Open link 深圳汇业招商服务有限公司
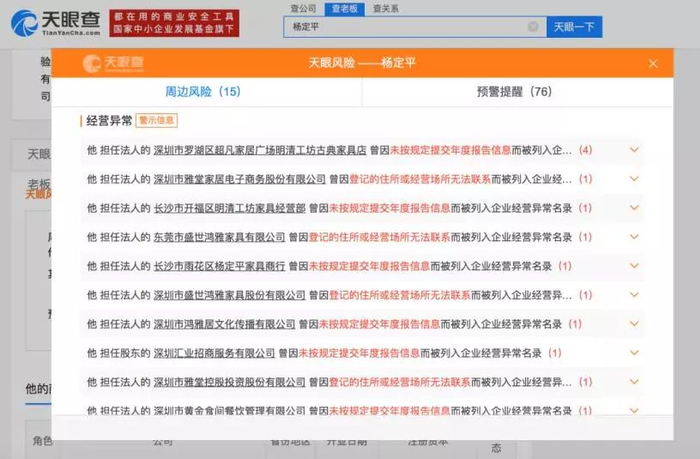The height and width of the screenshot is (459, 700). point(214,353)
